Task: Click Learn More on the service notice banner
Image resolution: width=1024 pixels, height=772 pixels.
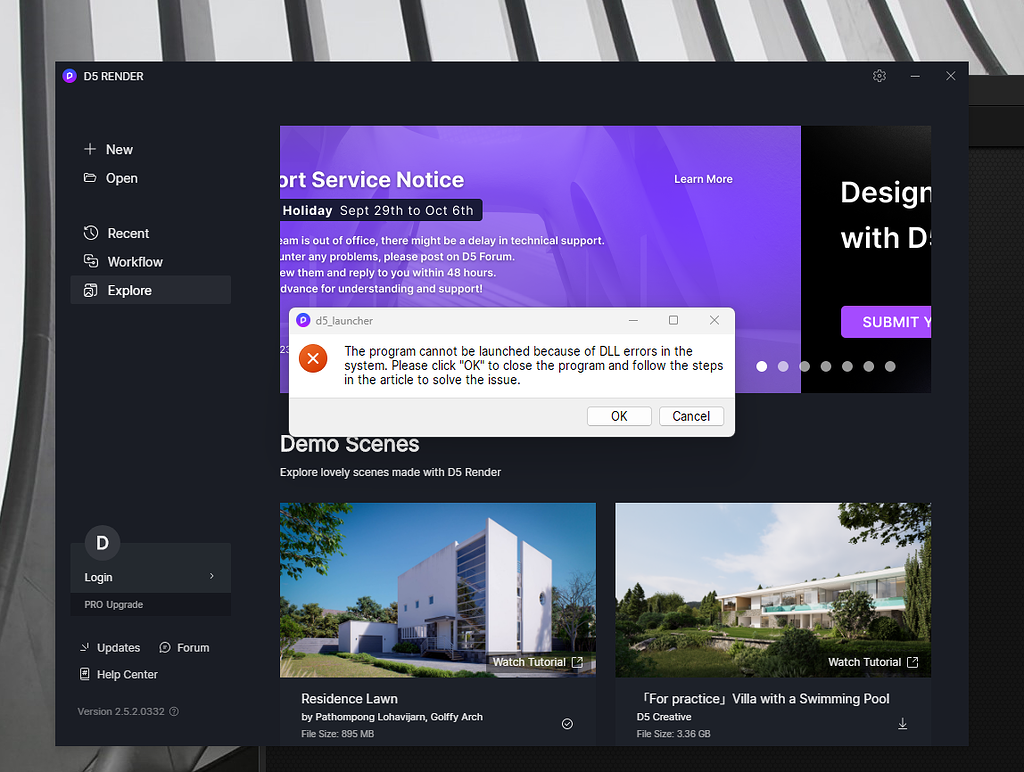Action: [x=703, y=179]
